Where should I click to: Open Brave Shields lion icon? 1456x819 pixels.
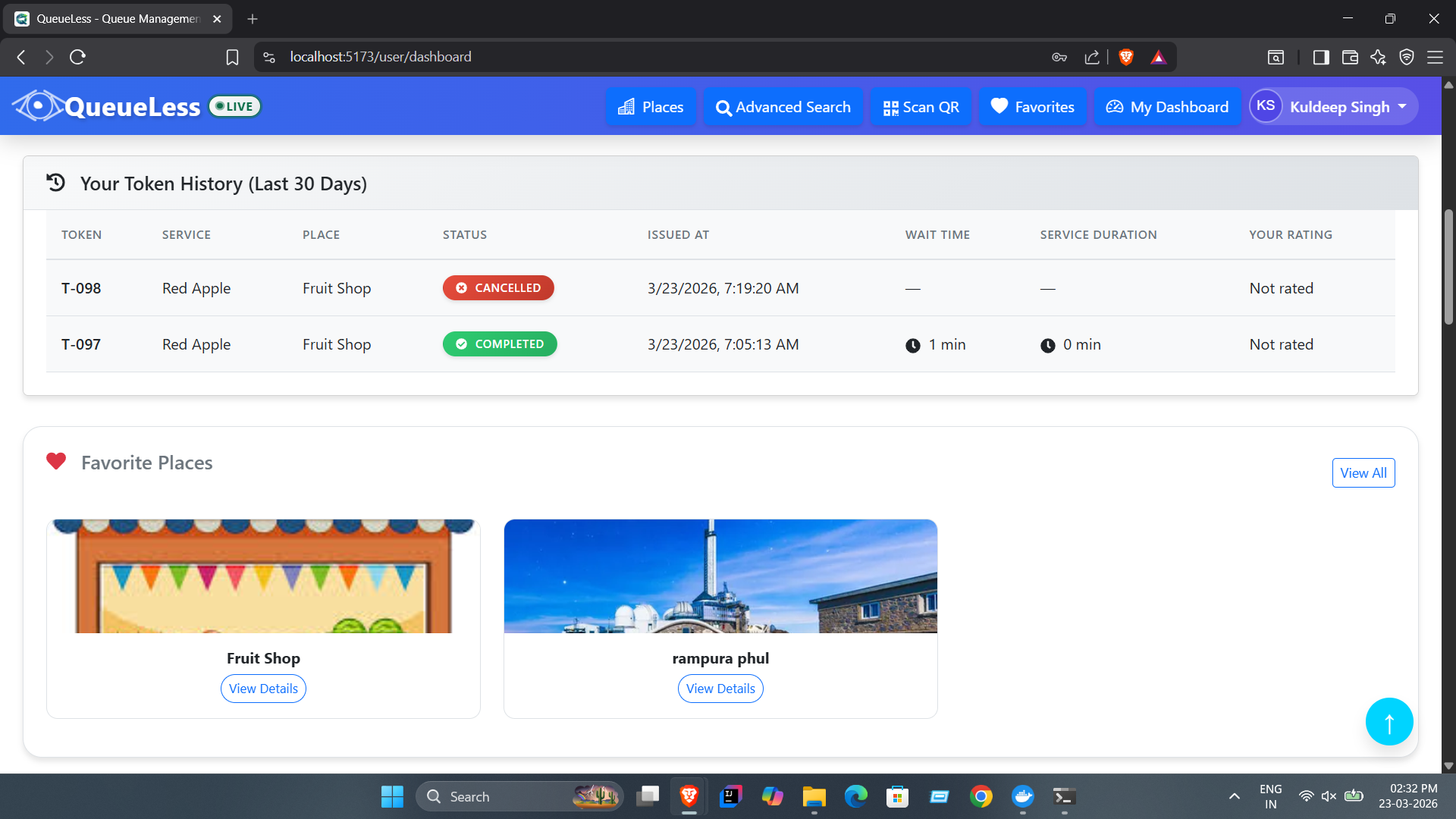(1126, 57)
